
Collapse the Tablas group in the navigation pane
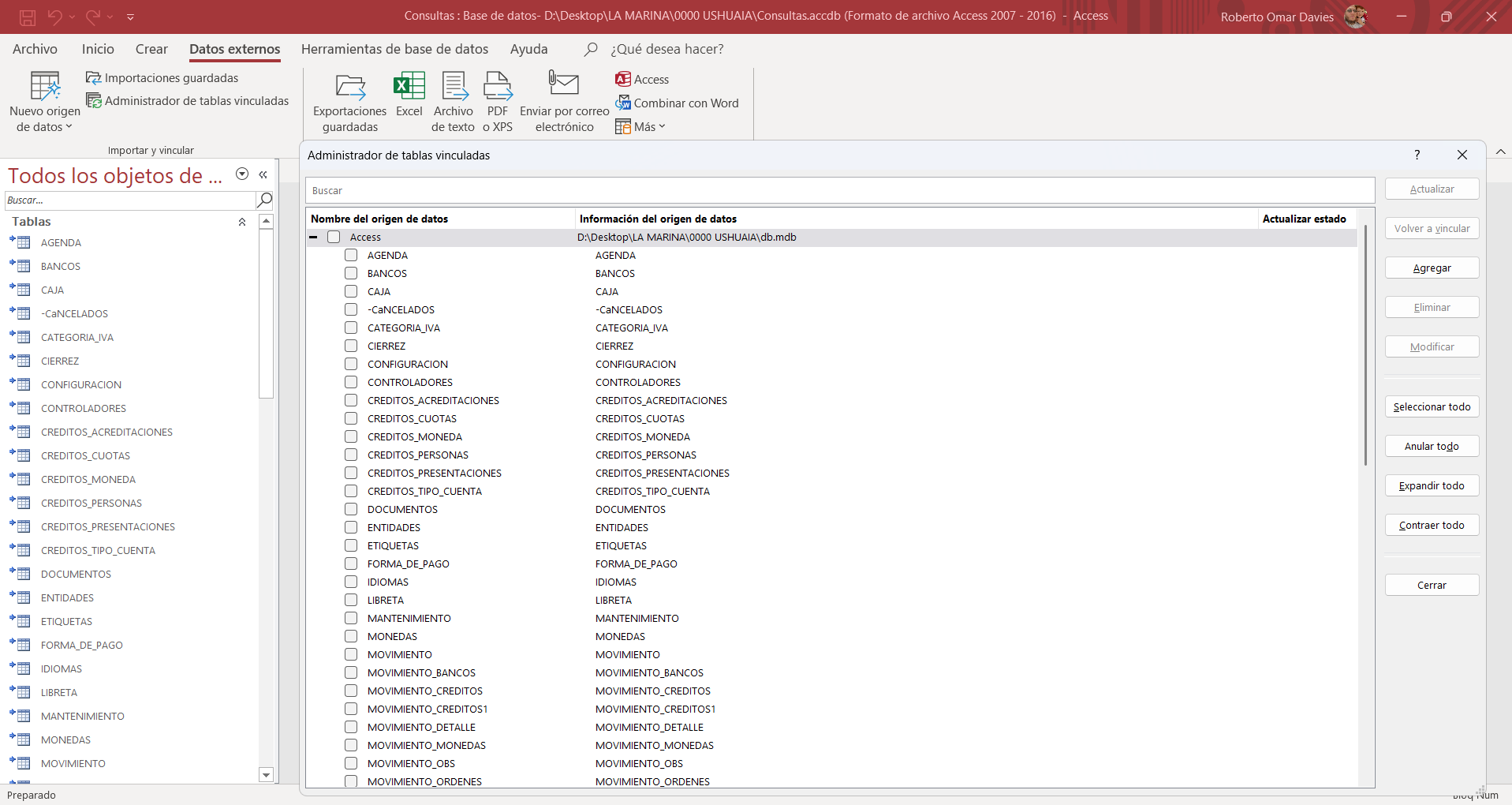point(242,222)
